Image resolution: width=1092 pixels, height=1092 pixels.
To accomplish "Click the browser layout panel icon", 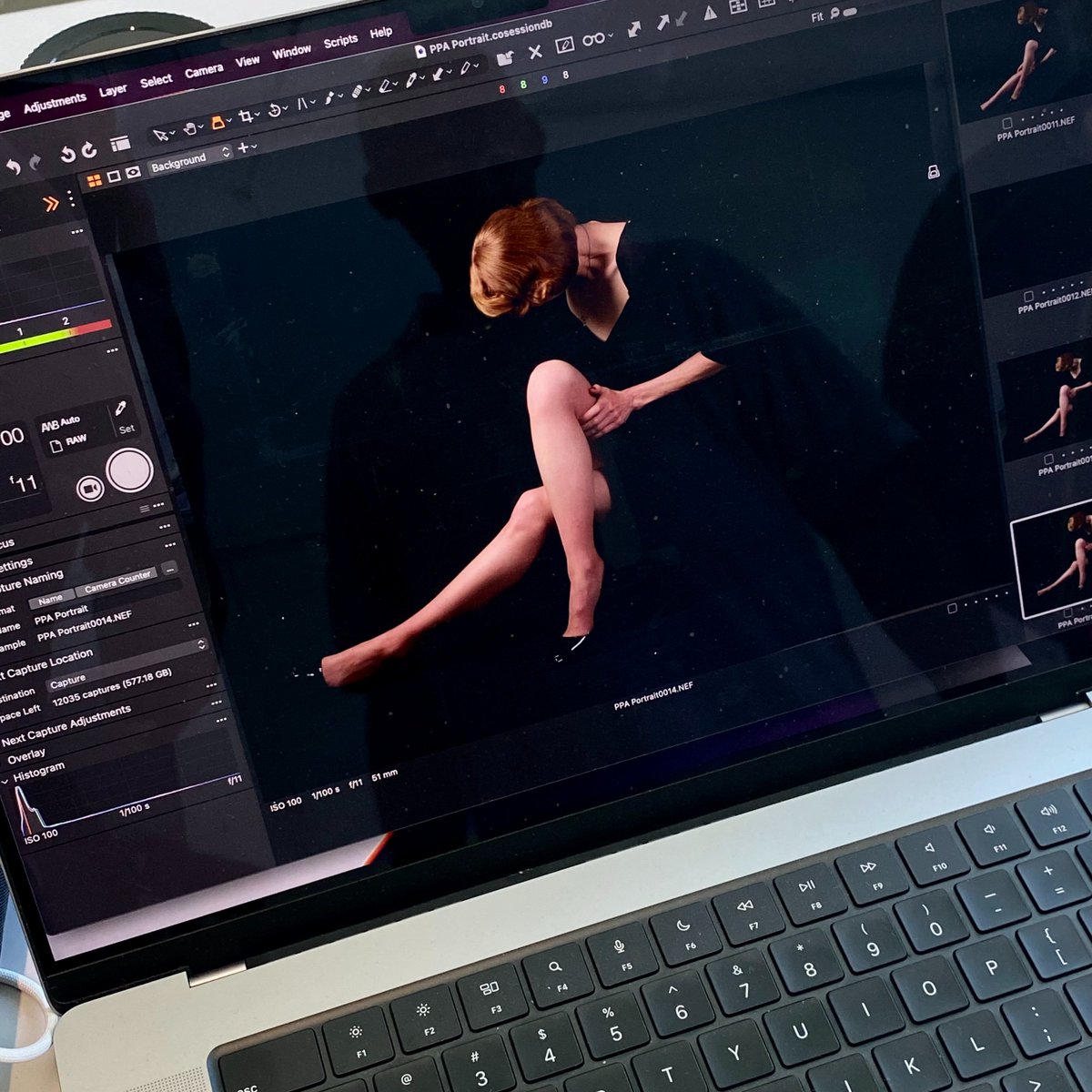I will click(x=120, y=144).
